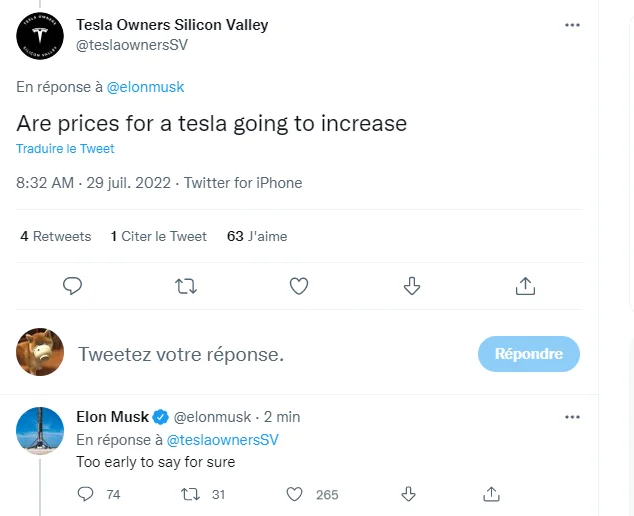Open the @elonmusk mention in reply header
This screenshot has width=634, height=516.
coord(146,87)
